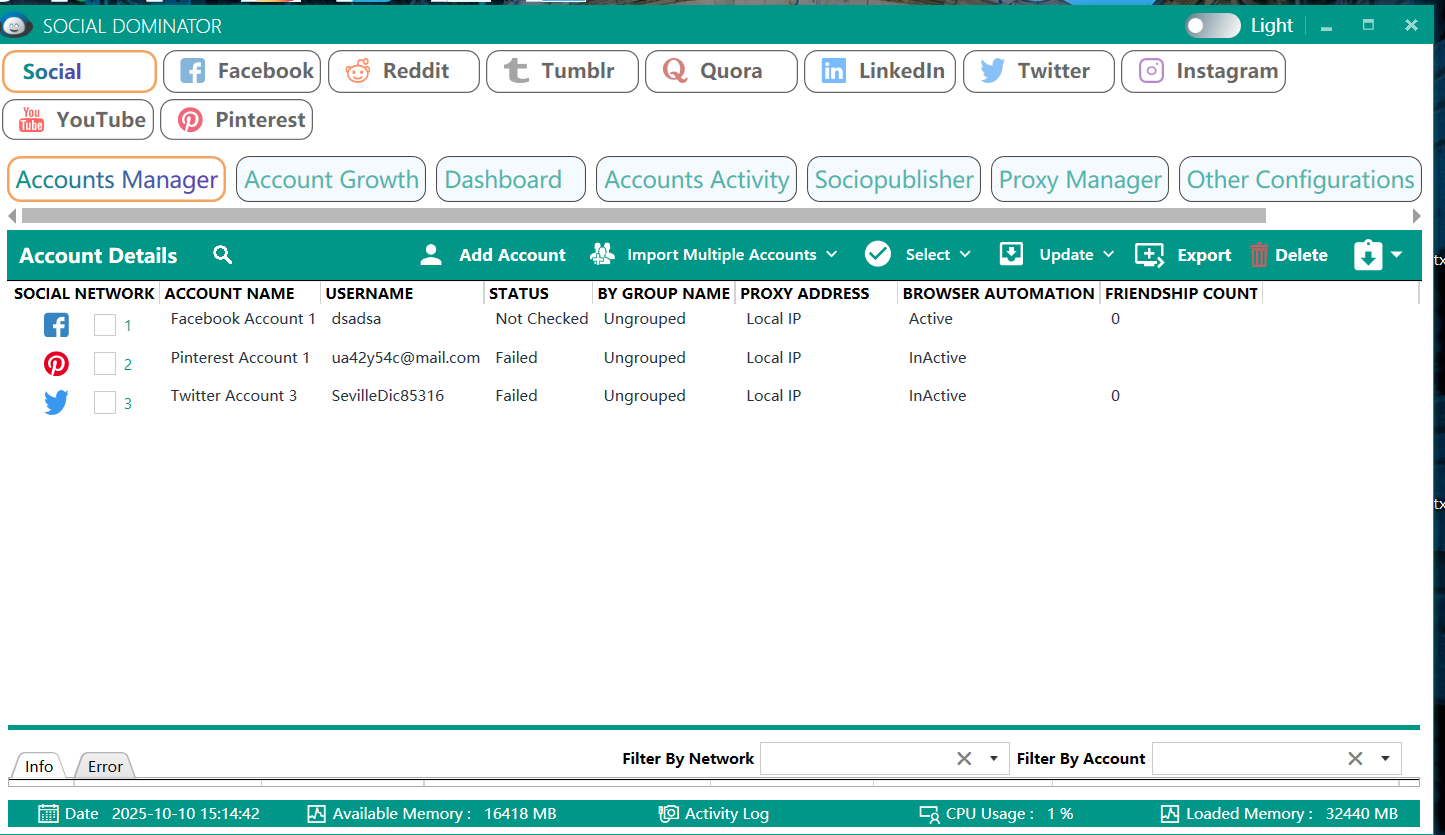
Task: Click the Pinterest icon in second account row
Action: coord(56,364)
